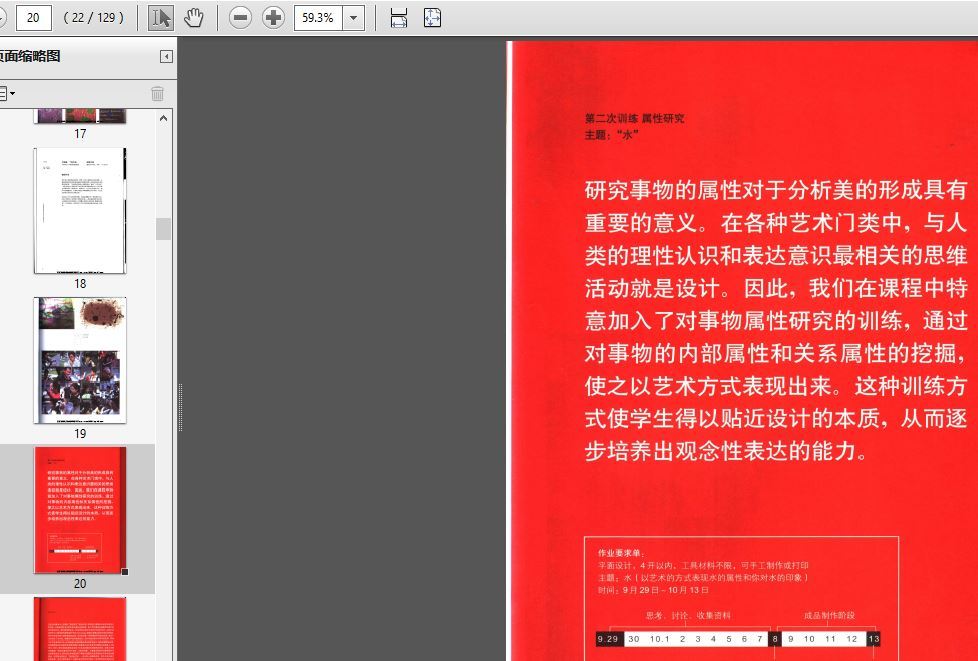Screen dimensions: 978x661
Task: Activate the hand pan tool
Action: coord(194,17)
